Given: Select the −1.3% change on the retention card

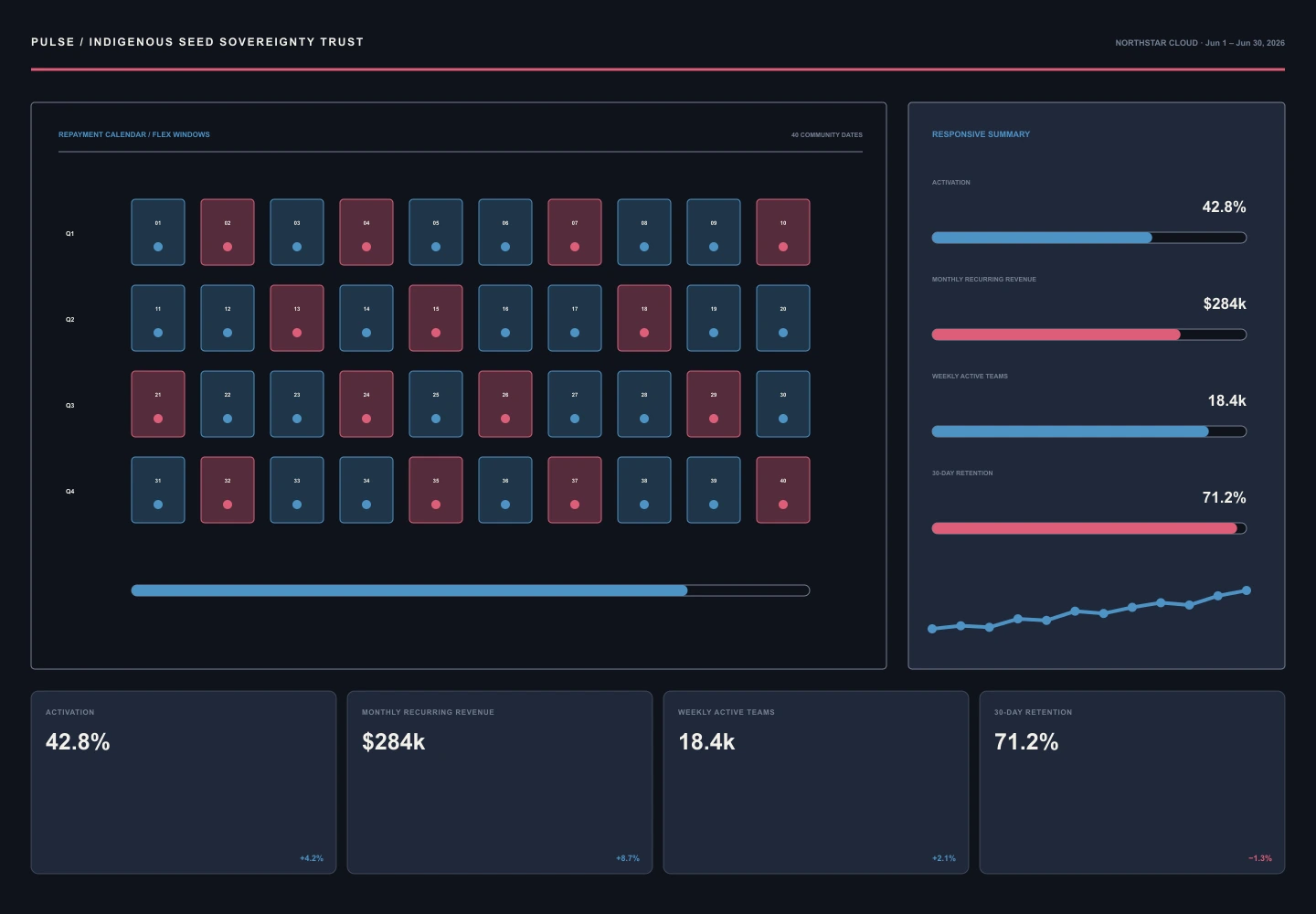Looking at the screenshot, I should (x=1260, y=858).
